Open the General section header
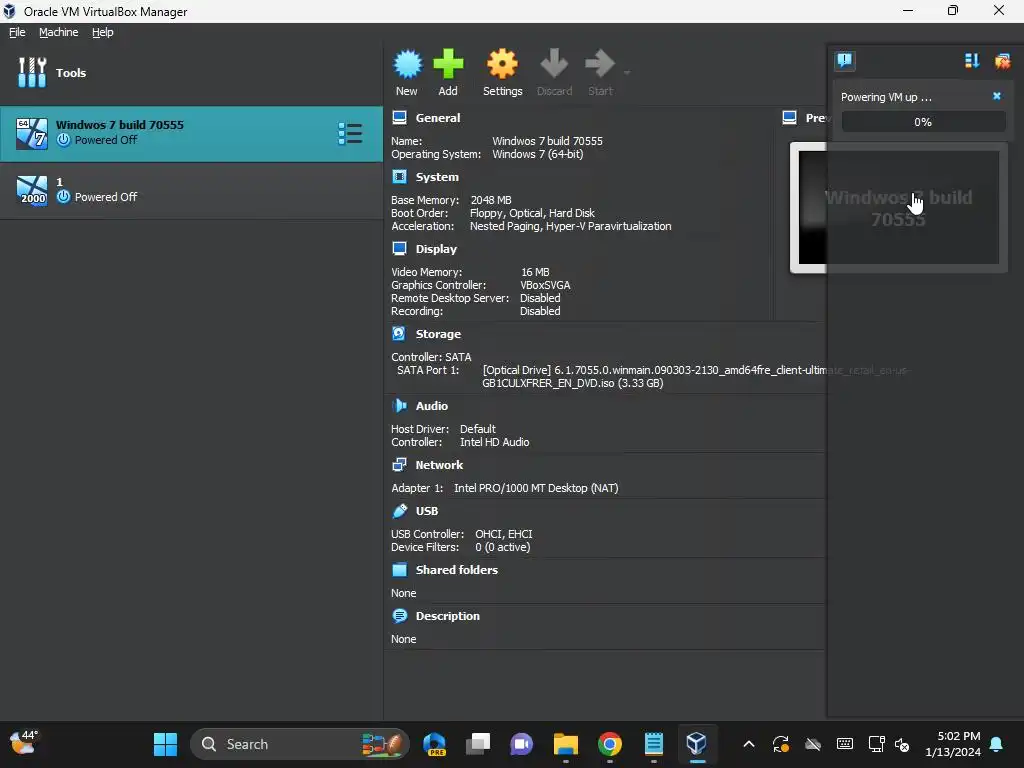This screenshot has height=768, width=1024. [438, 118]
